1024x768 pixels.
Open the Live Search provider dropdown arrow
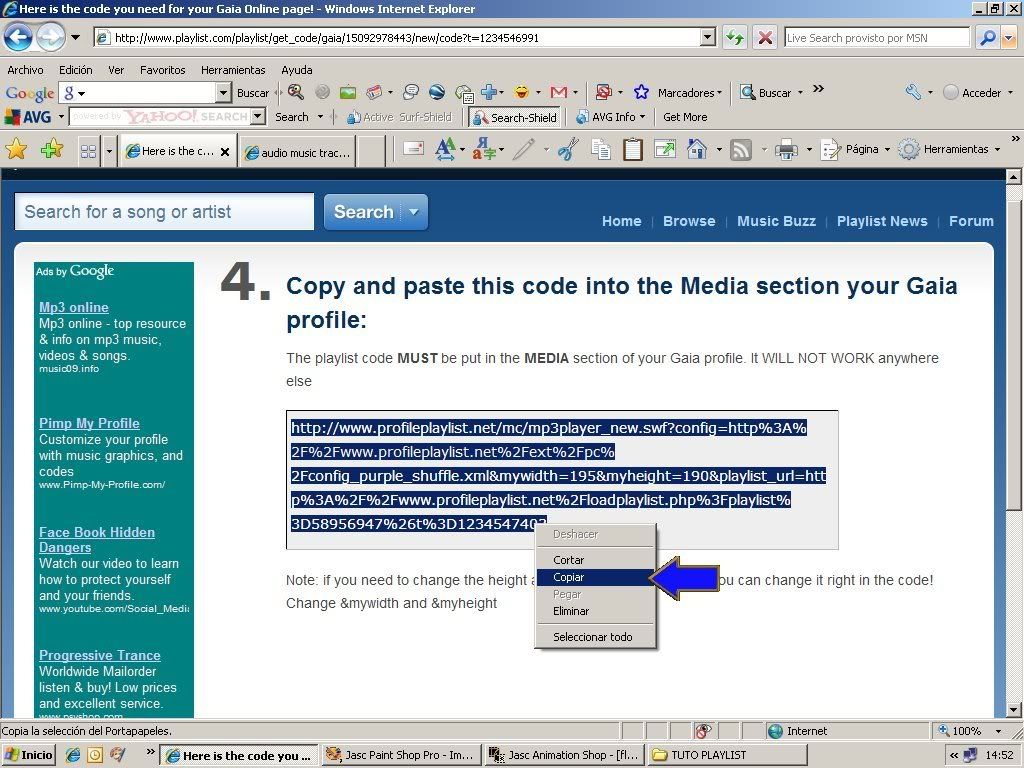click(x=1010, y=38)
